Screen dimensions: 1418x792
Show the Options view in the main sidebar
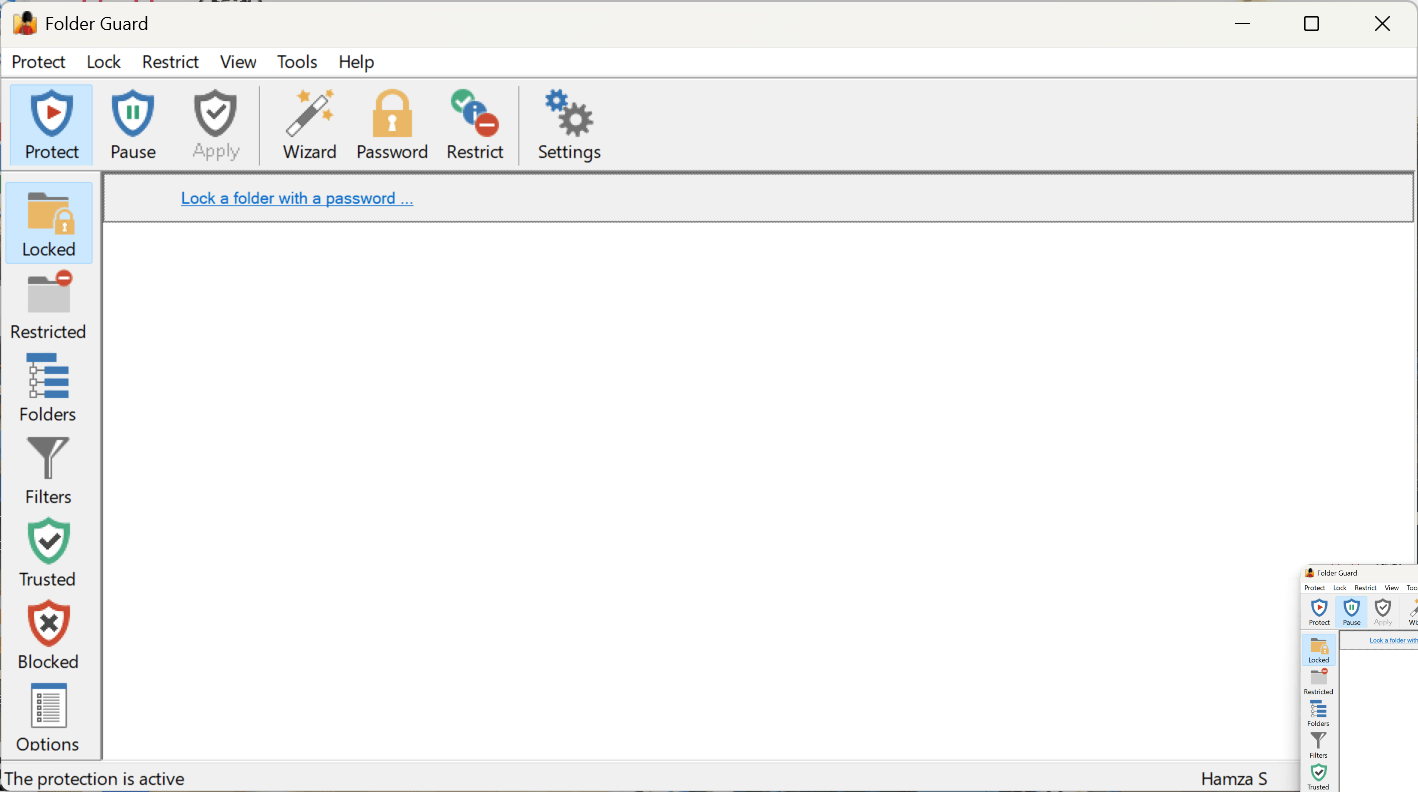[48, 718]
